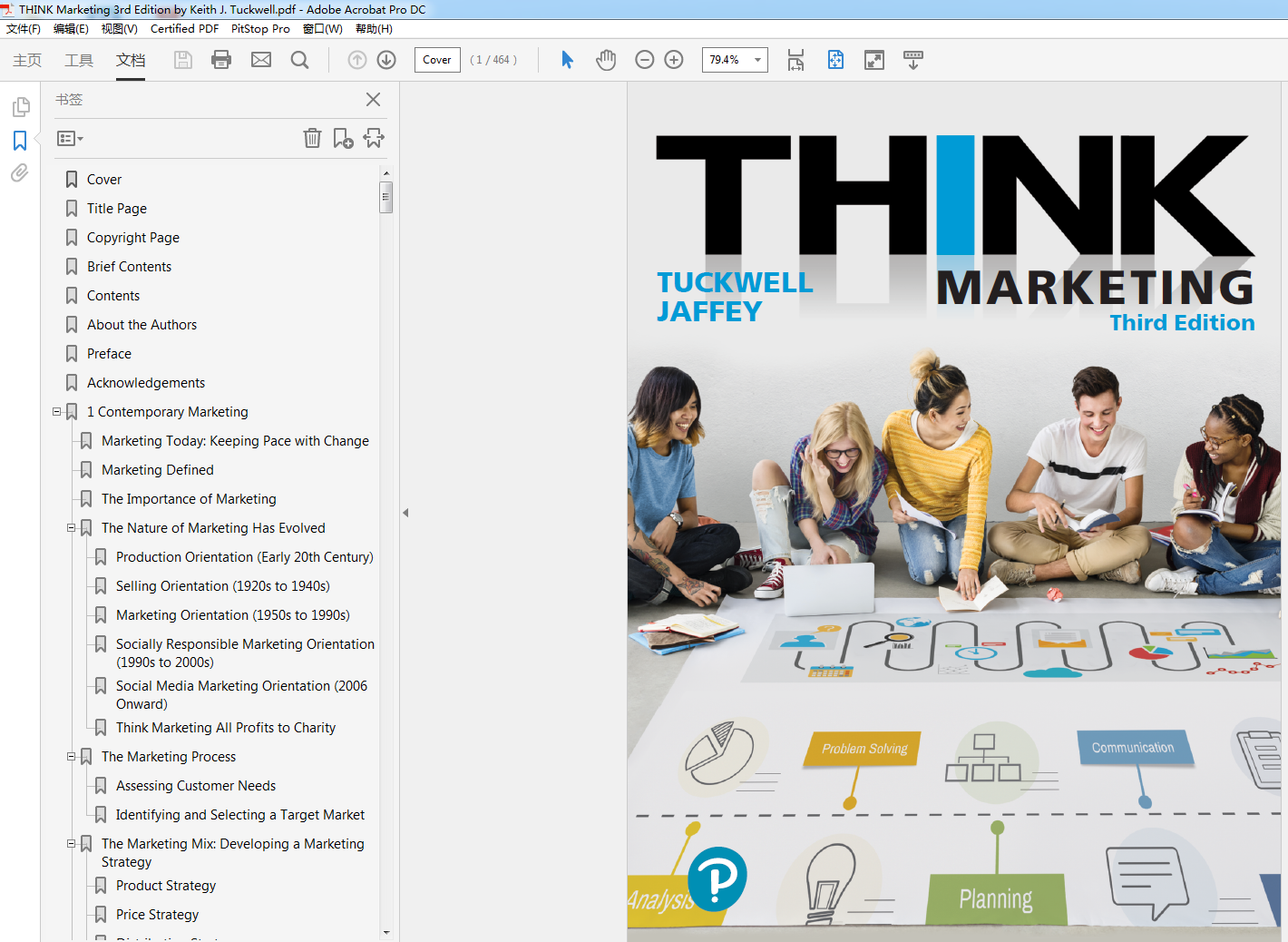Delete selected bookmark trash icon
This screenshot has width=1288, height=942.
coord(312,138)
